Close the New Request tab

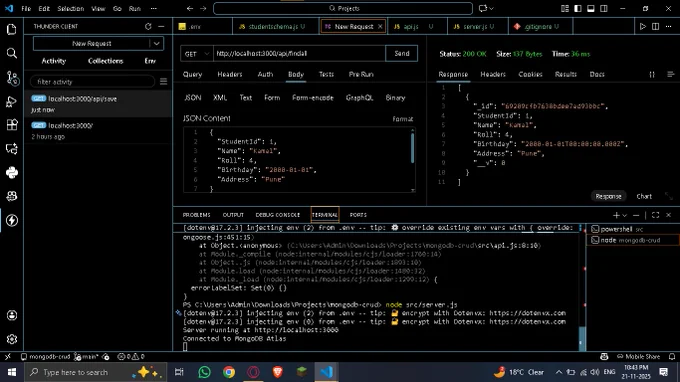tap(380, 26)
